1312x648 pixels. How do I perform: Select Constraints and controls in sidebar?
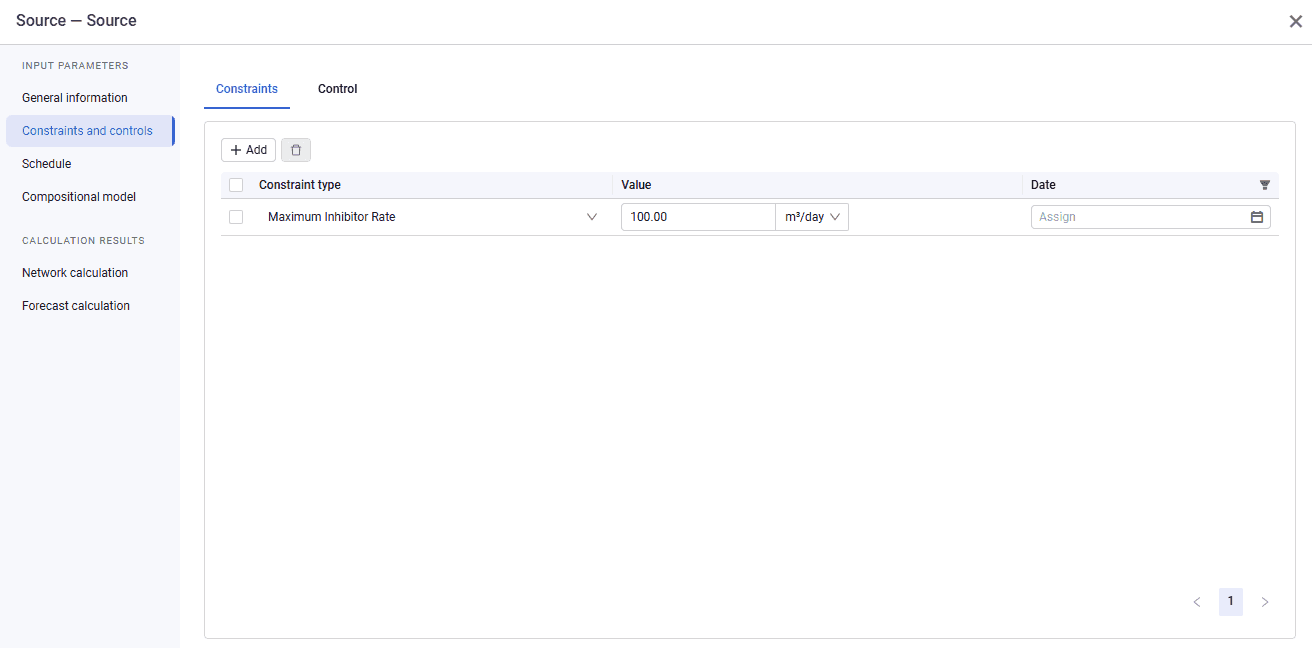90,131
